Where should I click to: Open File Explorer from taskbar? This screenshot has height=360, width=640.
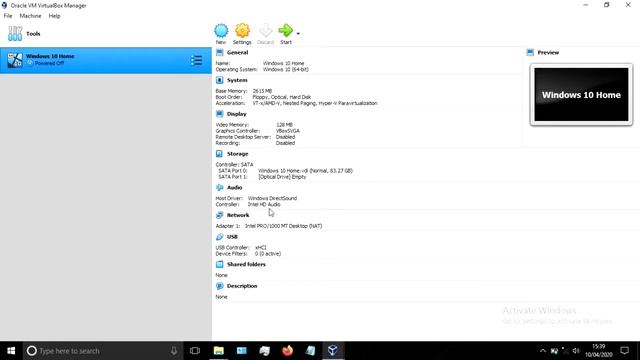pos(219,351)
